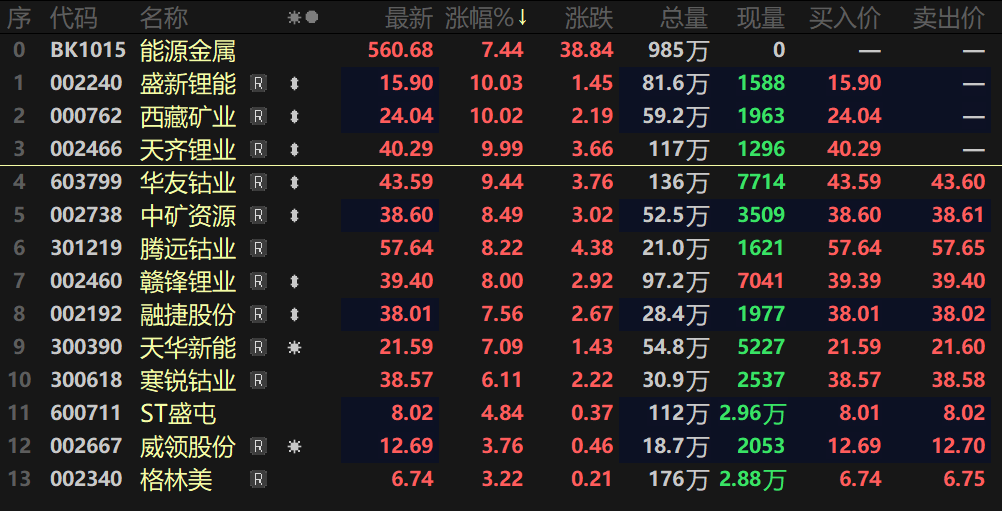Click the R badge beside 天齐锂业
Viewport: 1002px width, 511px height.
tap(258, 150)
